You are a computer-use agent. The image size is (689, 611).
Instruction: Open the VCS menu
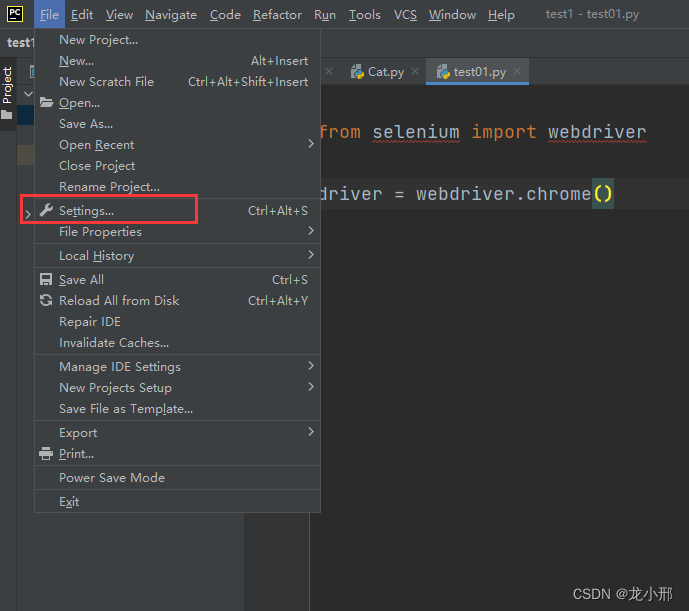tap(405, 15)
